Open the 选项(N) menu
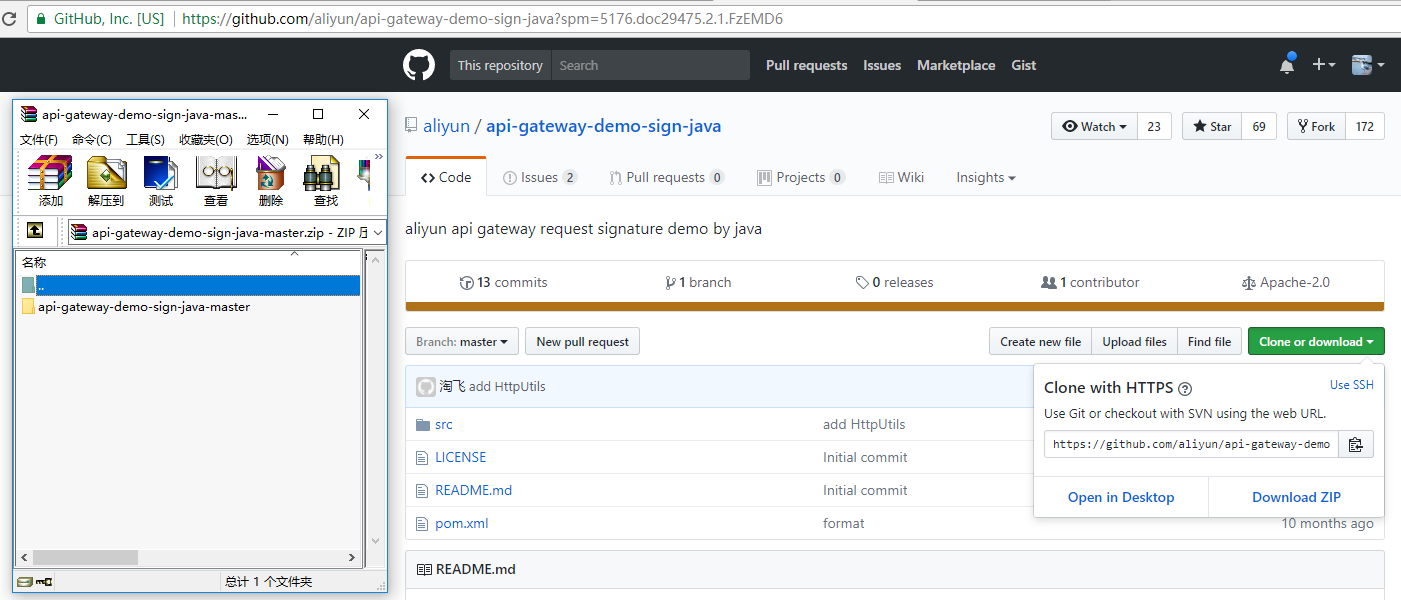 click(268, 139)
